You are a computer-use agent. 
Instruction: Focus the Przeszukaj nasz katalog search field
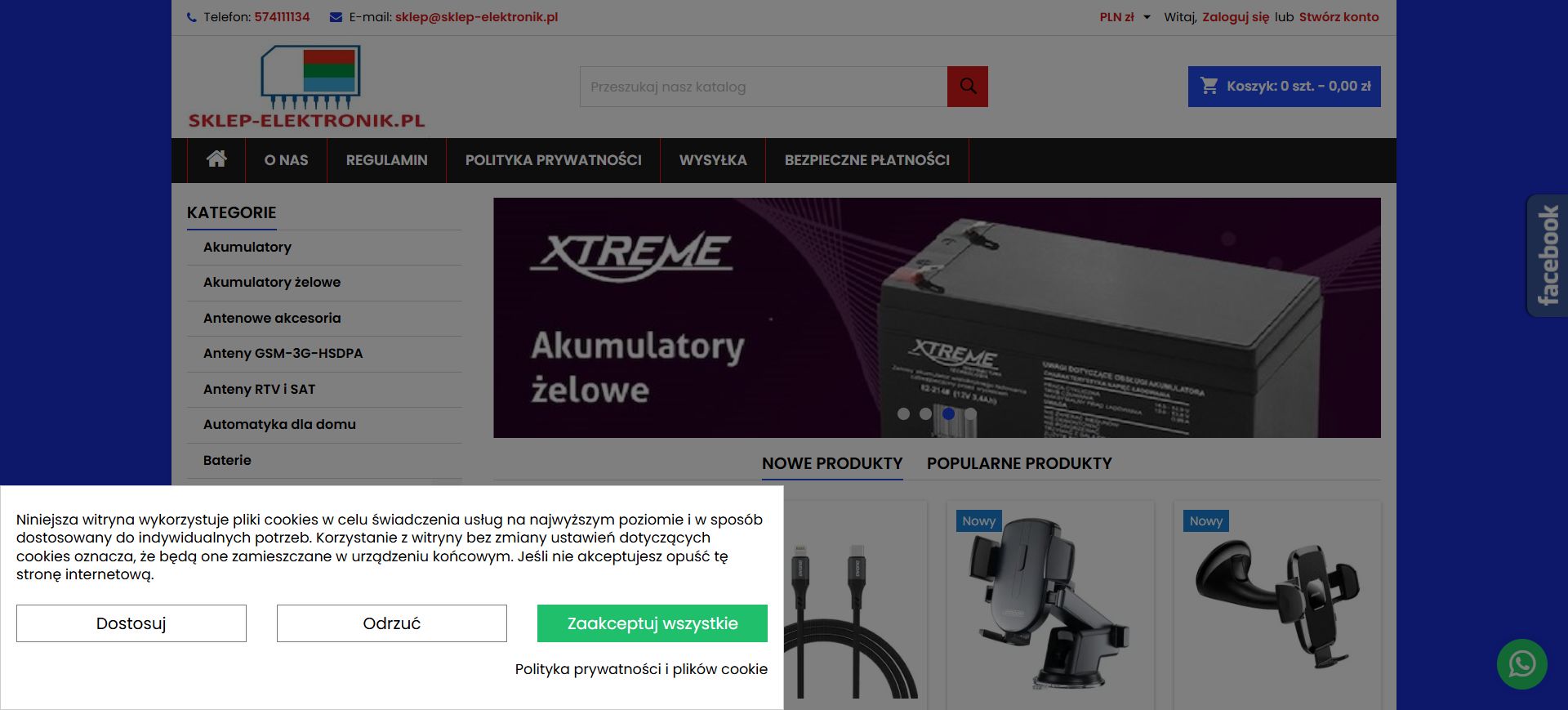point(764,87)
